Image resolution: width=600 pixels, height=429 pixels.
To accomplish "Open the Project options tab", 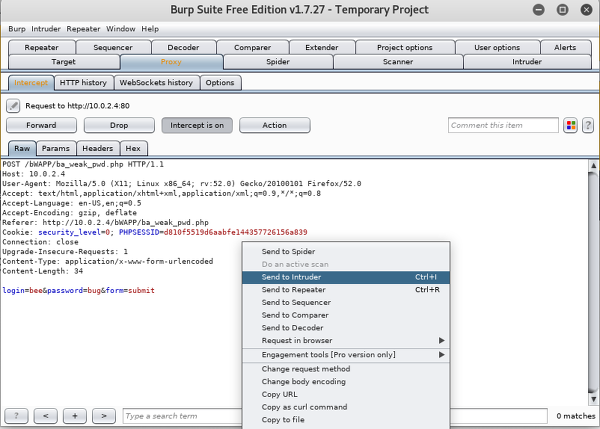I will pyautogui.click(x=405, y=47).
